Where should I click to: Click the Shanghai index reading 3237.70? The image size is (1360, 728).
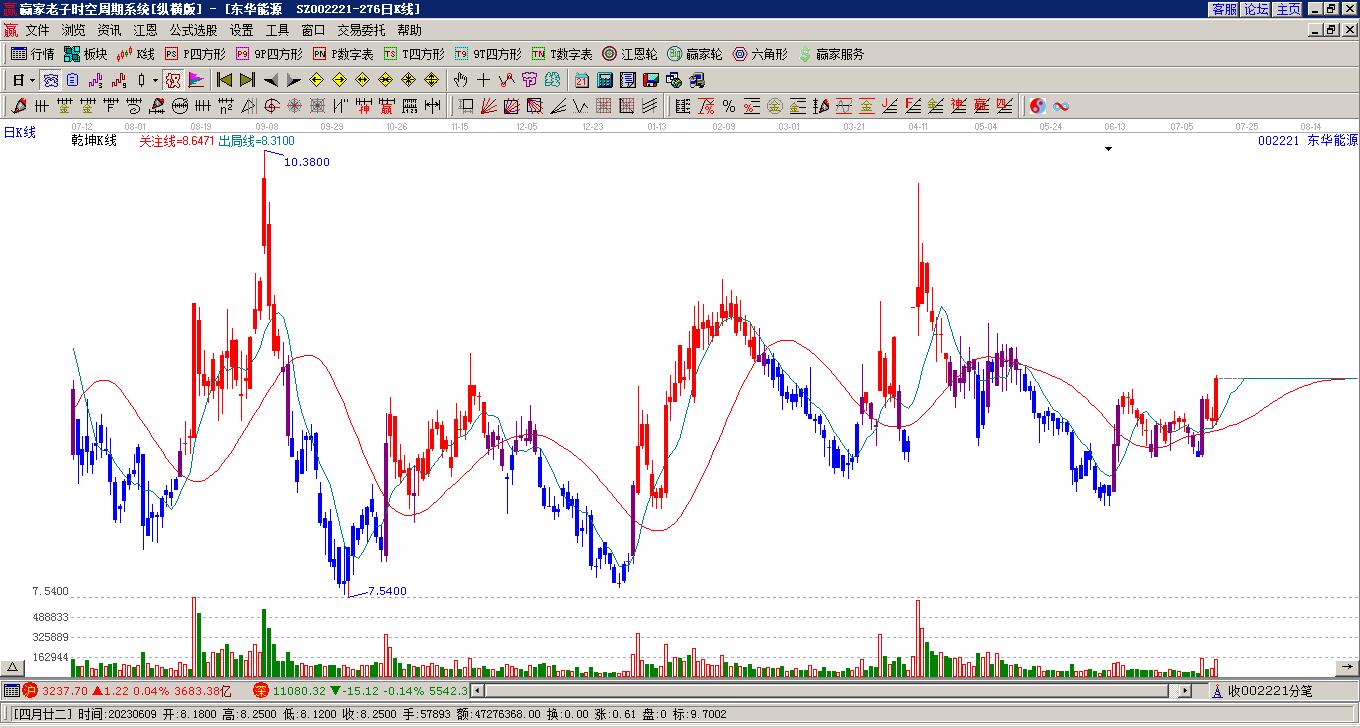click(x=64, y=690)
